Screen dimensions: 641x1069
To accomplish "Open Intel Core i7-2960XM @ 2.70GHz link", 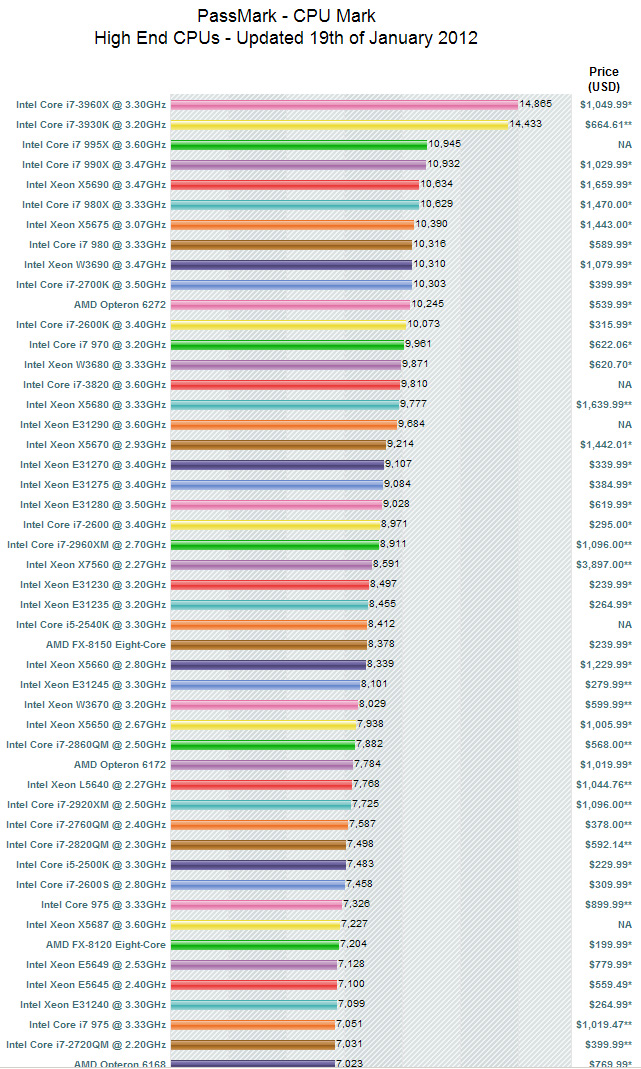I will (x=87, y=545).
